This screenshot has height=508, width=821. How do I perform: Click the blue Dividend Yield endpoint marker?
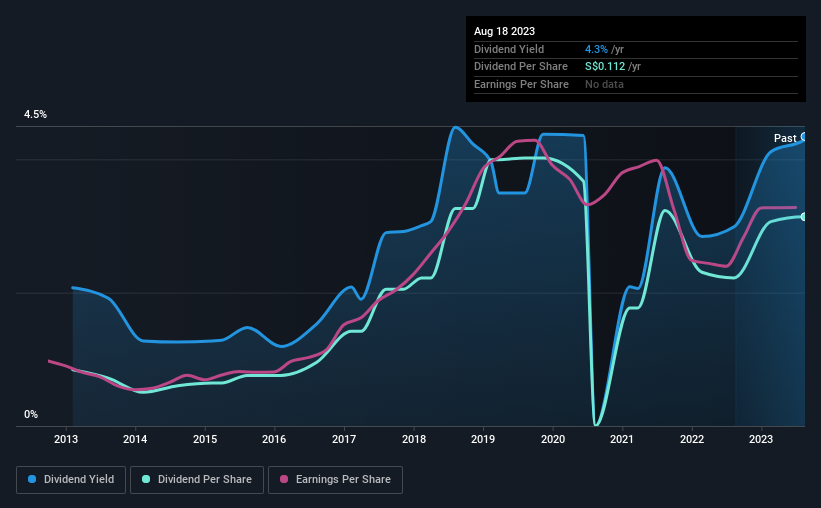804,138
